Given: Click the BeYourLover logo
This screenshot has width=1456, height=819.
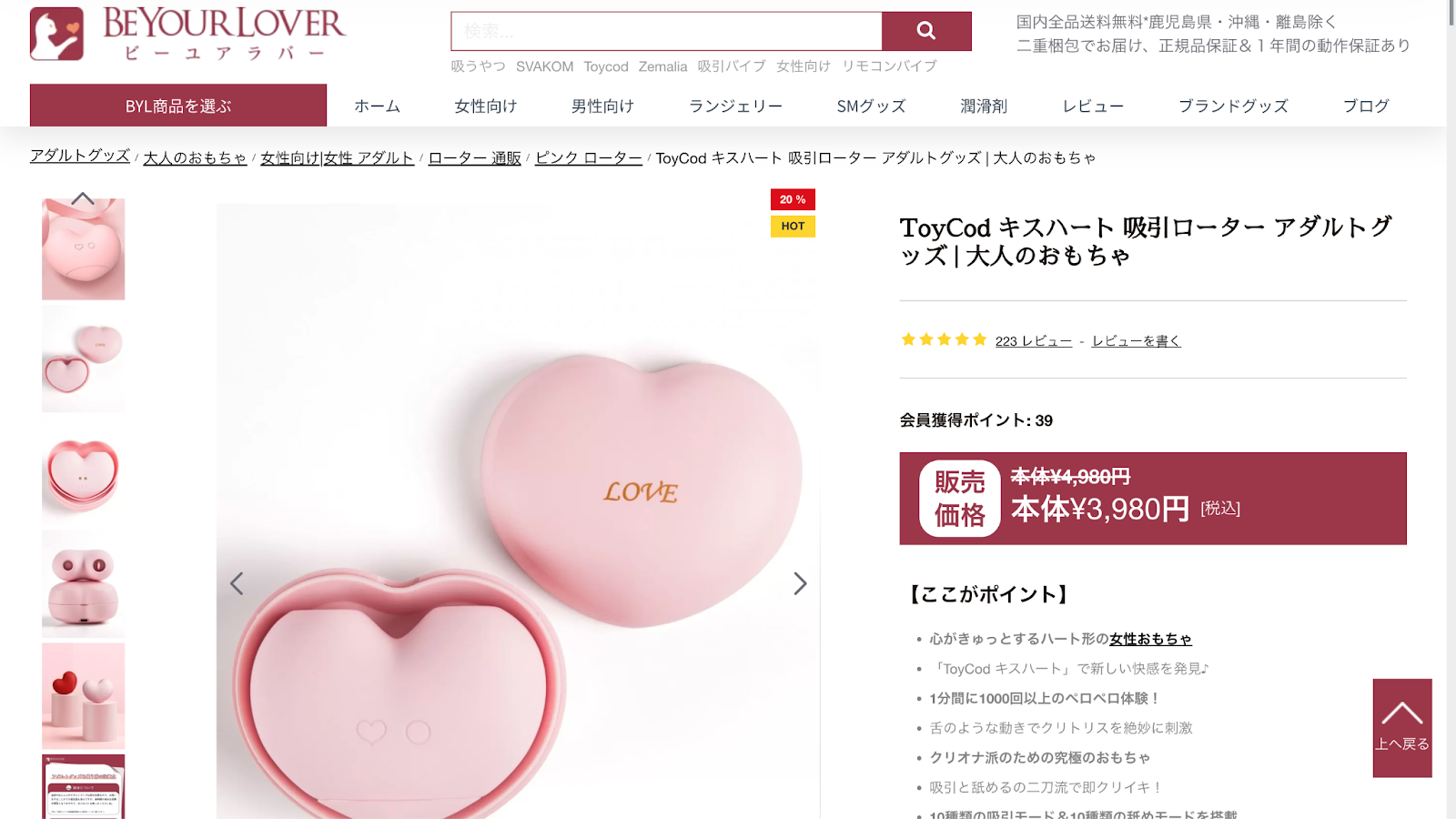Looking at the screenshot, I should [188, 34].
